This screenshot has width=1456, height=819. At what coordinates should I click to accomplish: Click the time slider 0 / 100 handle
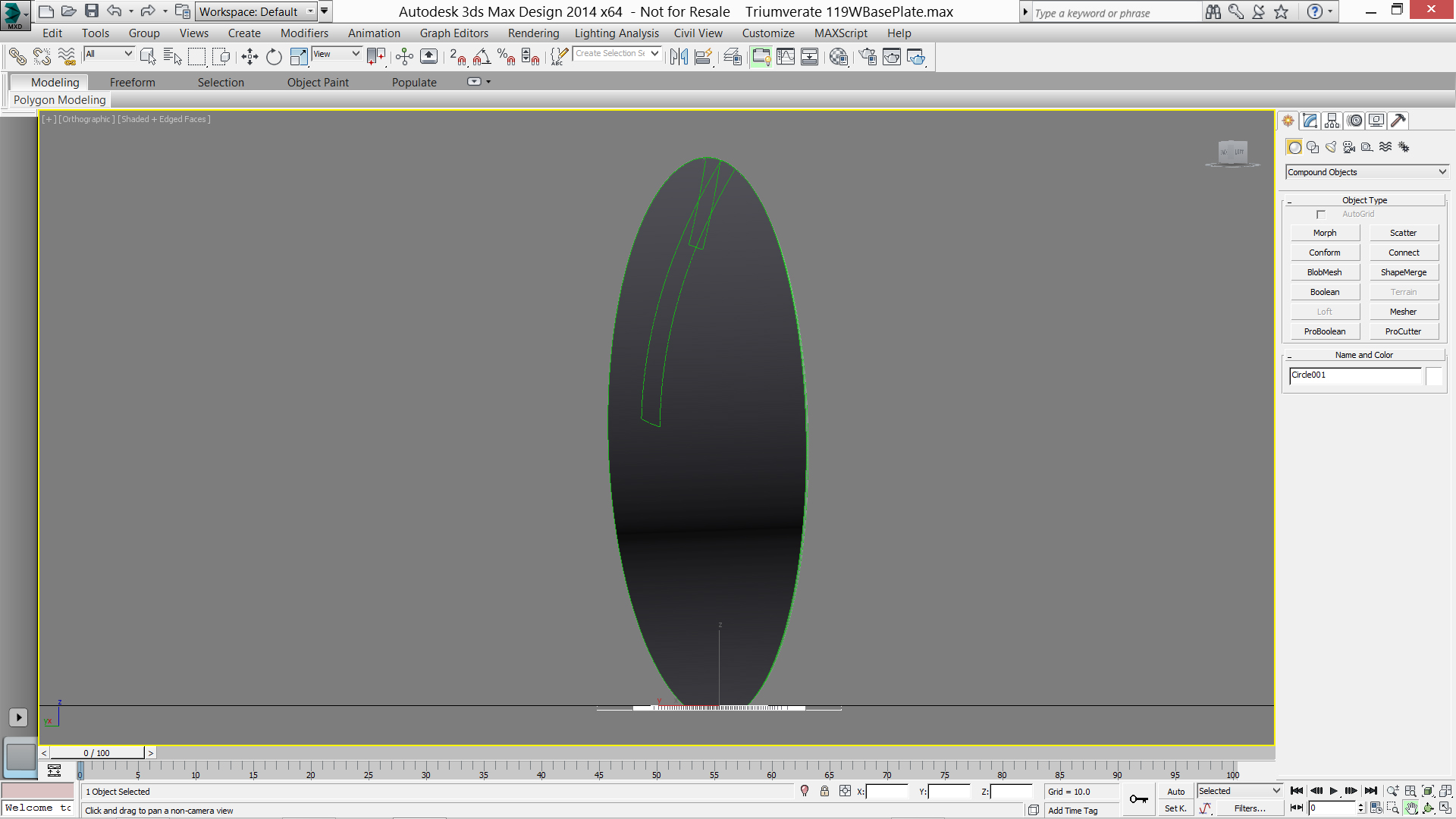click(96, 753)
